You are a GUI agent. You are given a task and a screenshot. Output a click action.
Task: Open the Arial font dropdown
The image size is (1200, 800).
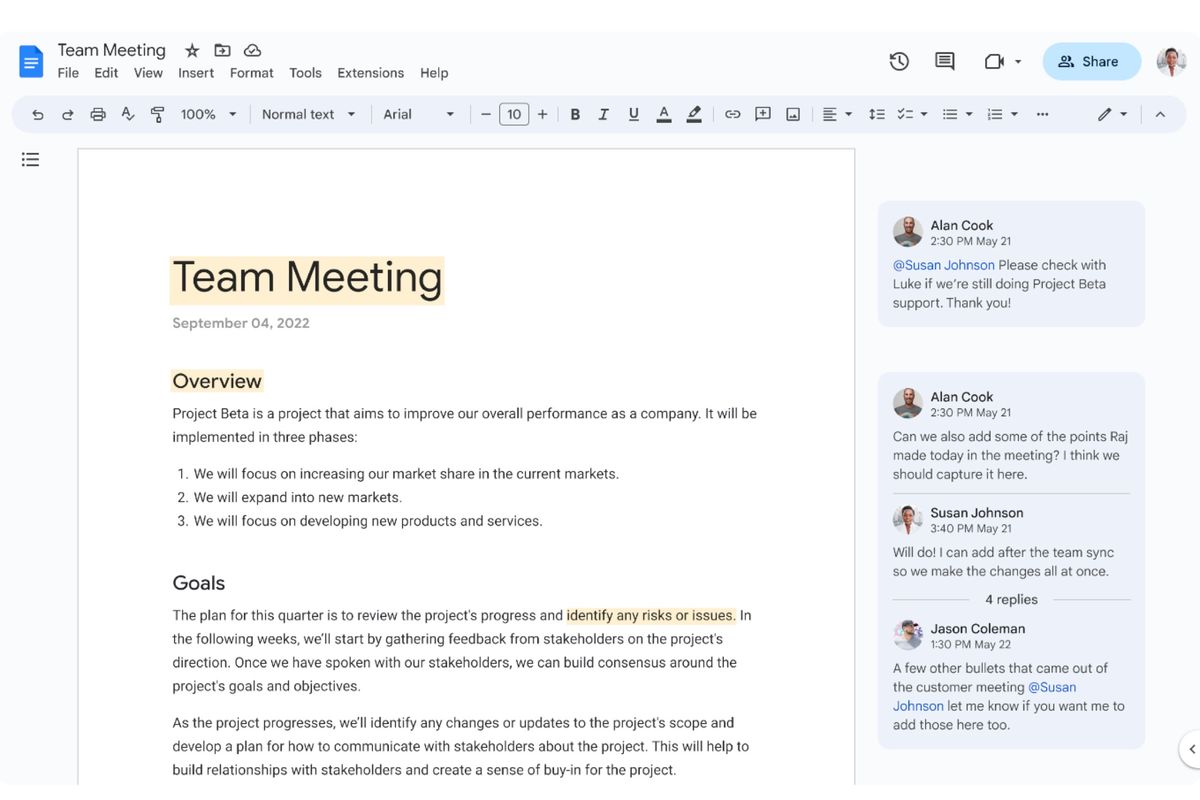coord(418,115)
